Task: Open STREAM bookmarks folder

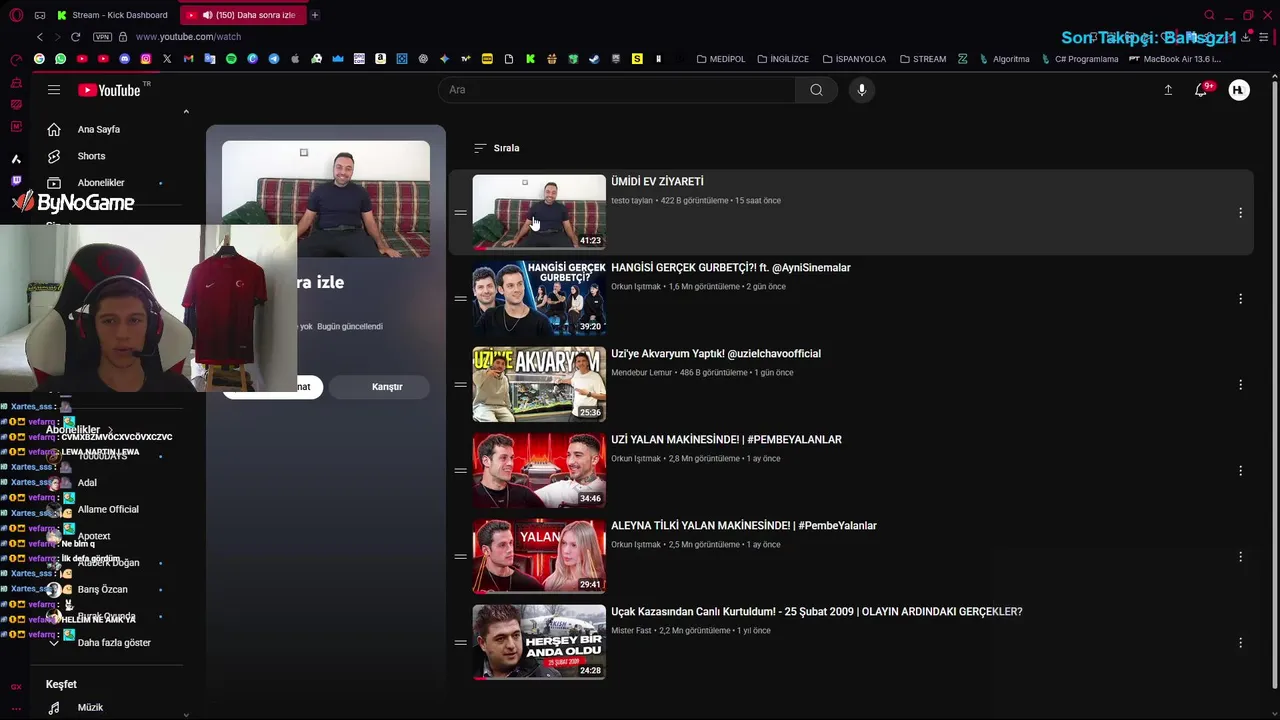Action: coord(923,59)
